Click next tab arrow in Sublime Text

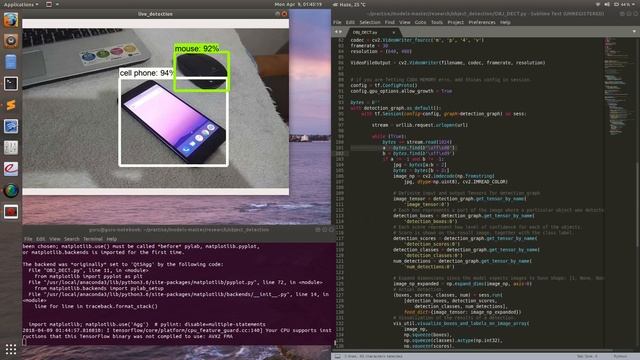[340, 32]
